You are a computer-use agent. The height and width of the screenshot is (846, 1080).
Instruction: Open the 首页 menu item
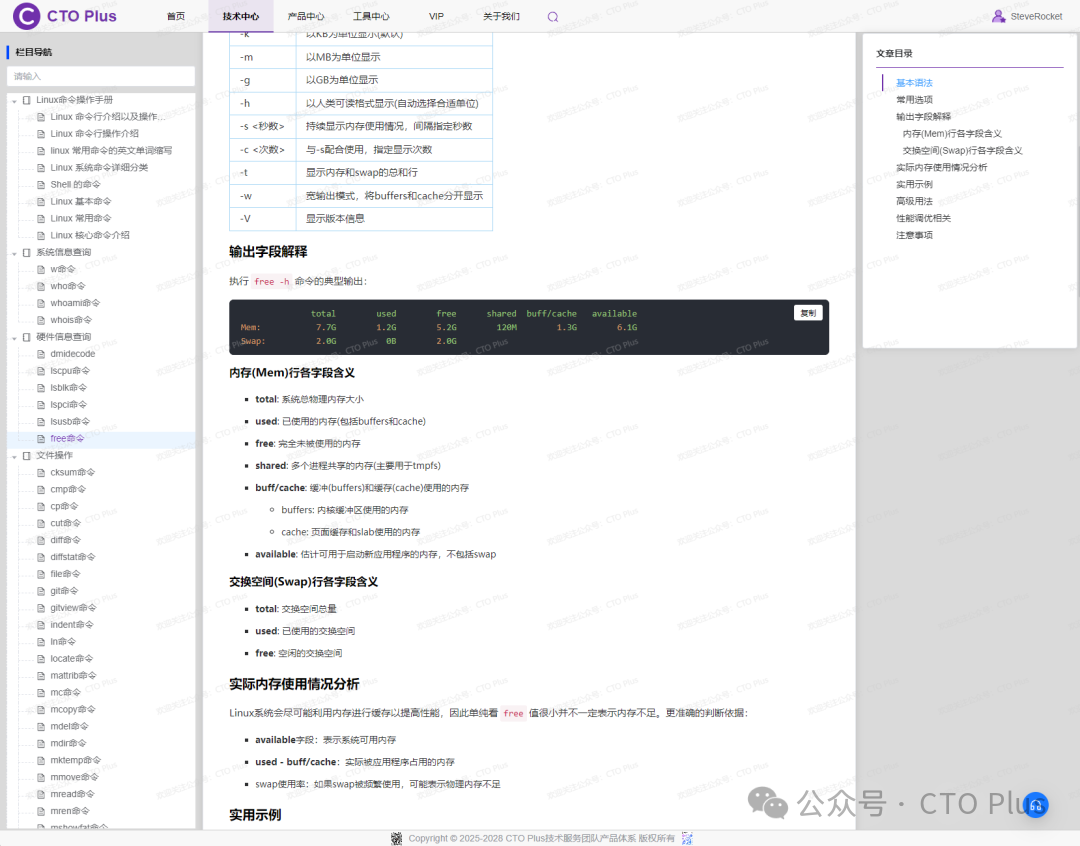coord(176,16)
